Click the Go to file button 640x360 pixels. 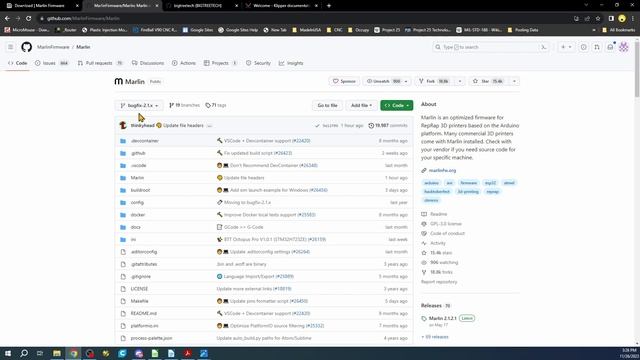click(x=327, y=105)
